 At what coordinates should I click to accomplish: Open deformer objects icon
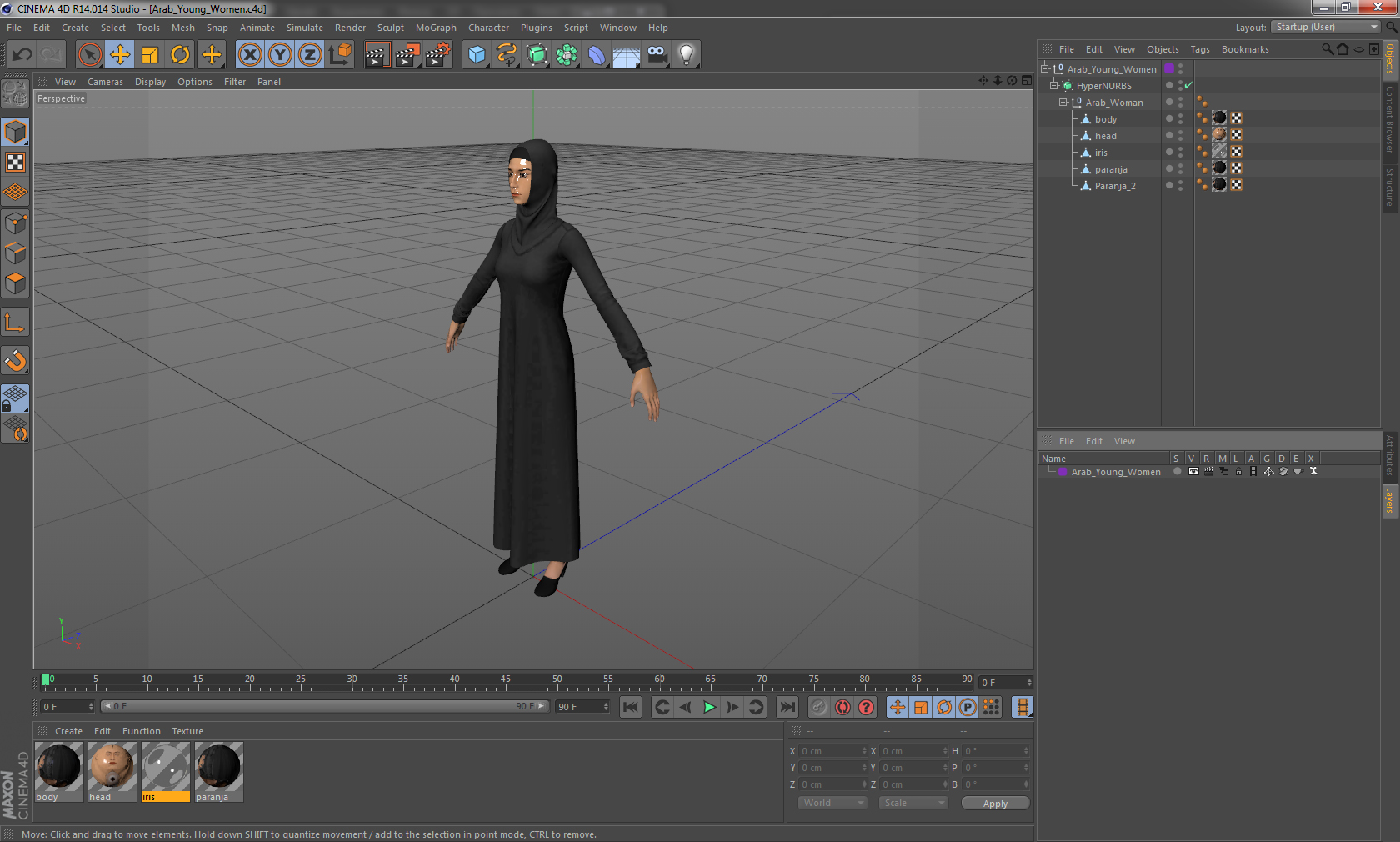(x=597, y=55)
